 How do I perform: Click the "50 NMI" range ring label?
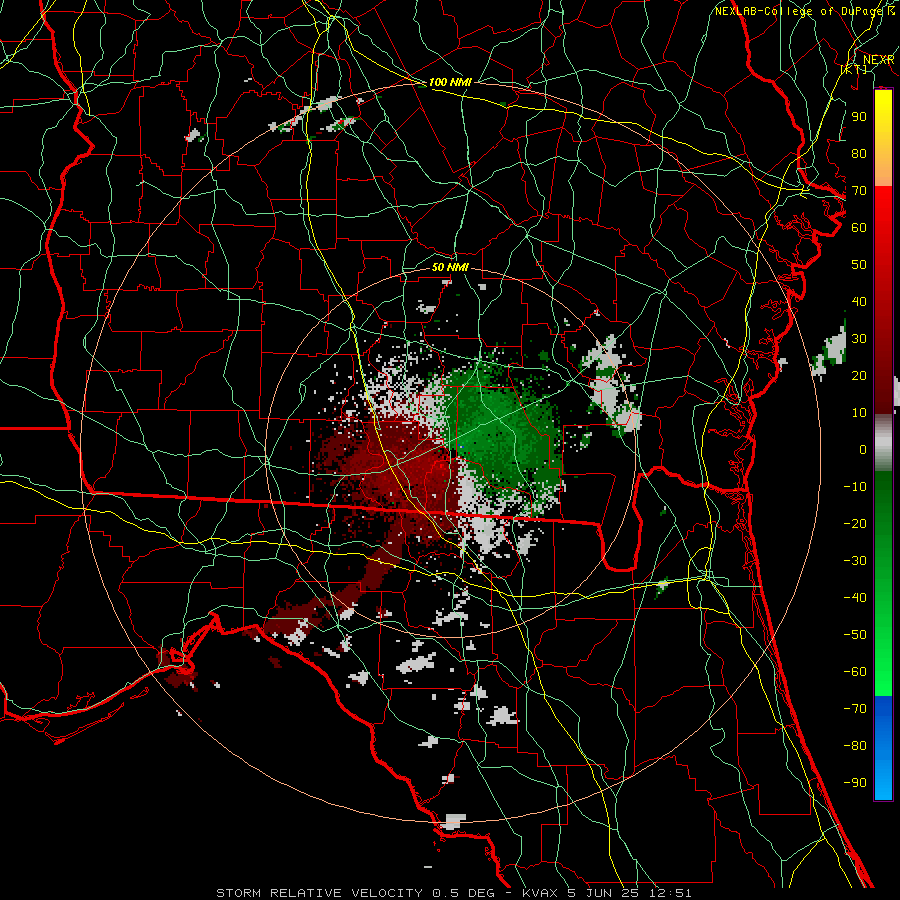coord(450,267)
